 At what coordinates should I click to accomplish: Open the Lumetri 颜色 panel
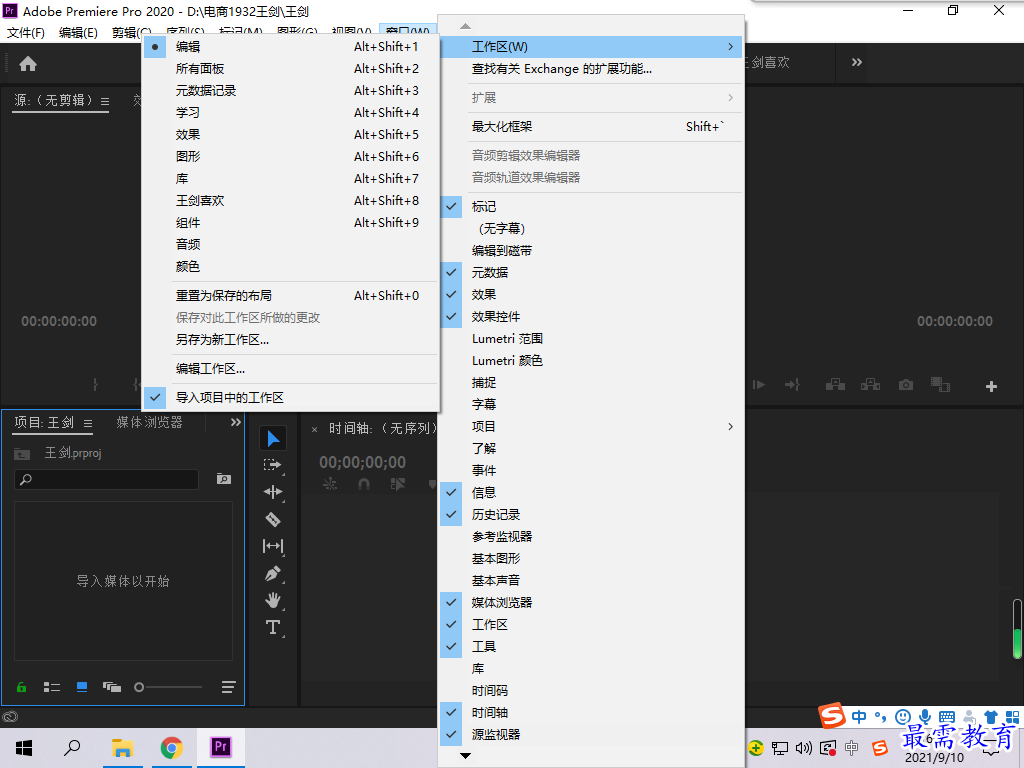(x=591, y=360)
